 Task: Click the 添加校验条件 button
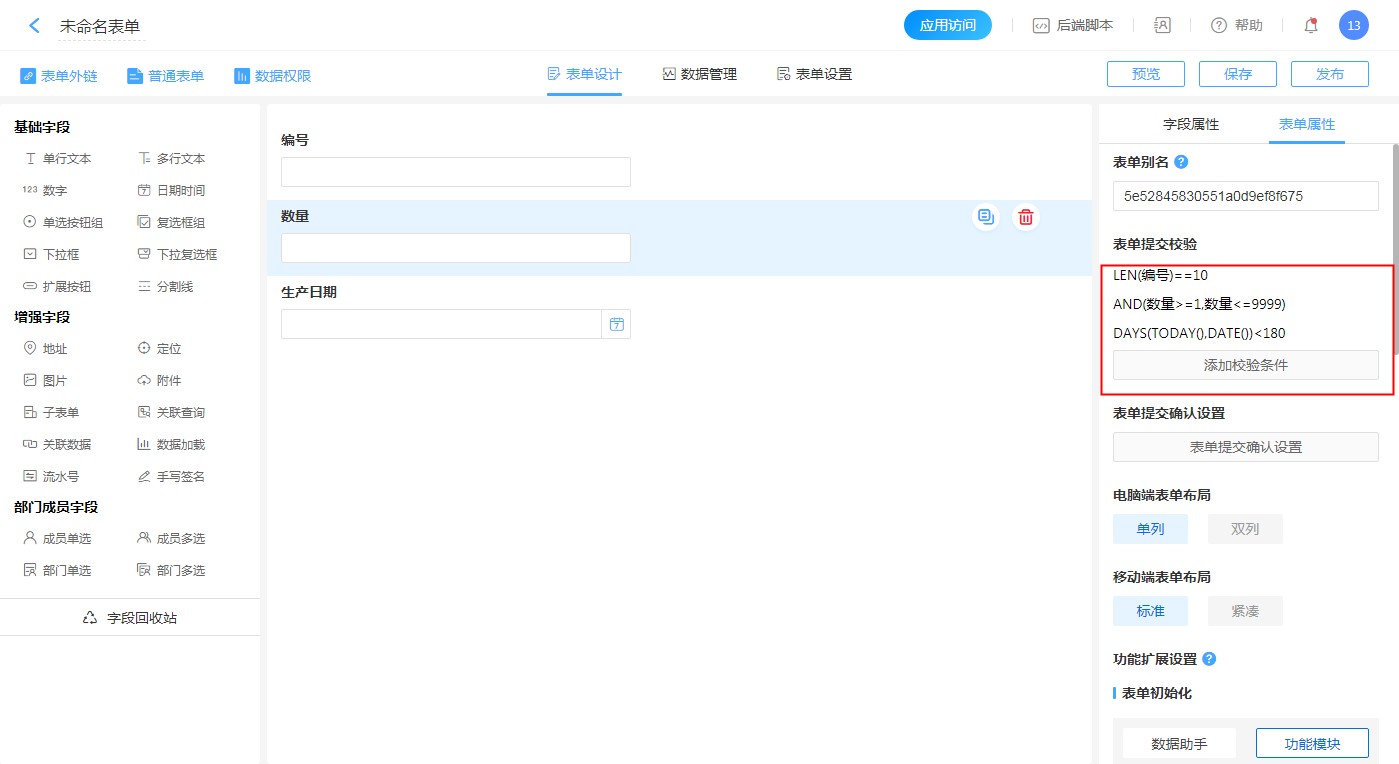pyautogui.click(x=1245, y=365)
